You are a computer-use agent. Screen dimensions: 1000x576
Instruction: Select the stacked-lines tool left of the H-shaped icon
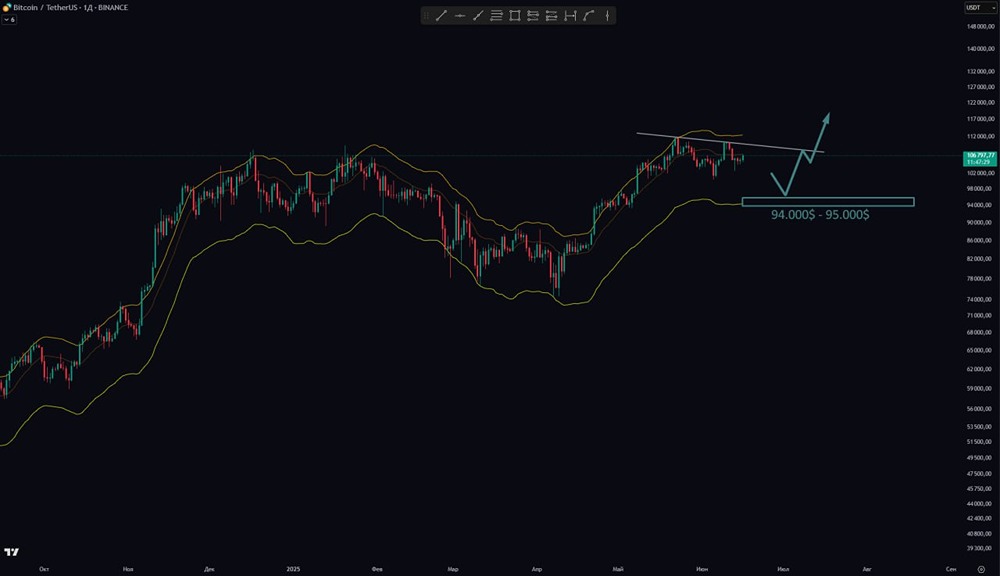click(552, 16)
